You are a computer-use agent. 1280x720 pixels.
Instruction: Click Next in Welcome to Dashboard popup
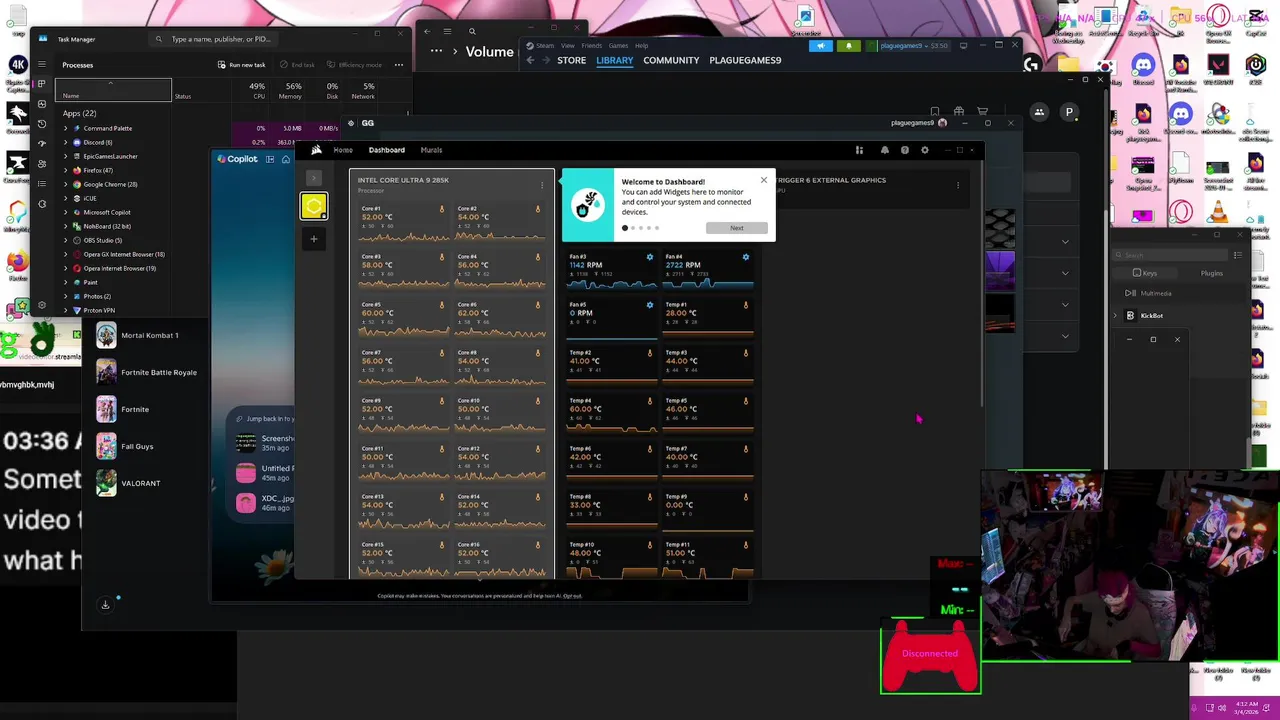737,228
